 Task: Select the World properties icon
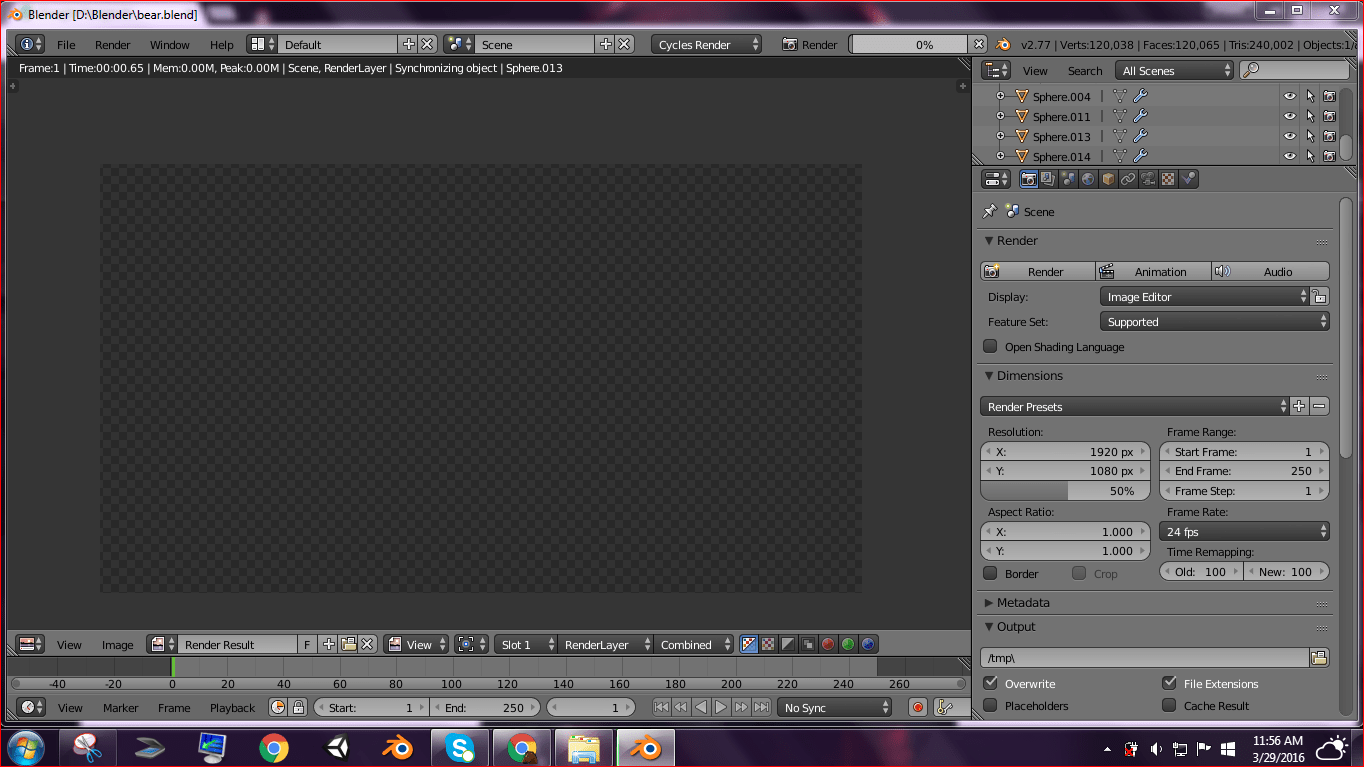coord(1087,178)
